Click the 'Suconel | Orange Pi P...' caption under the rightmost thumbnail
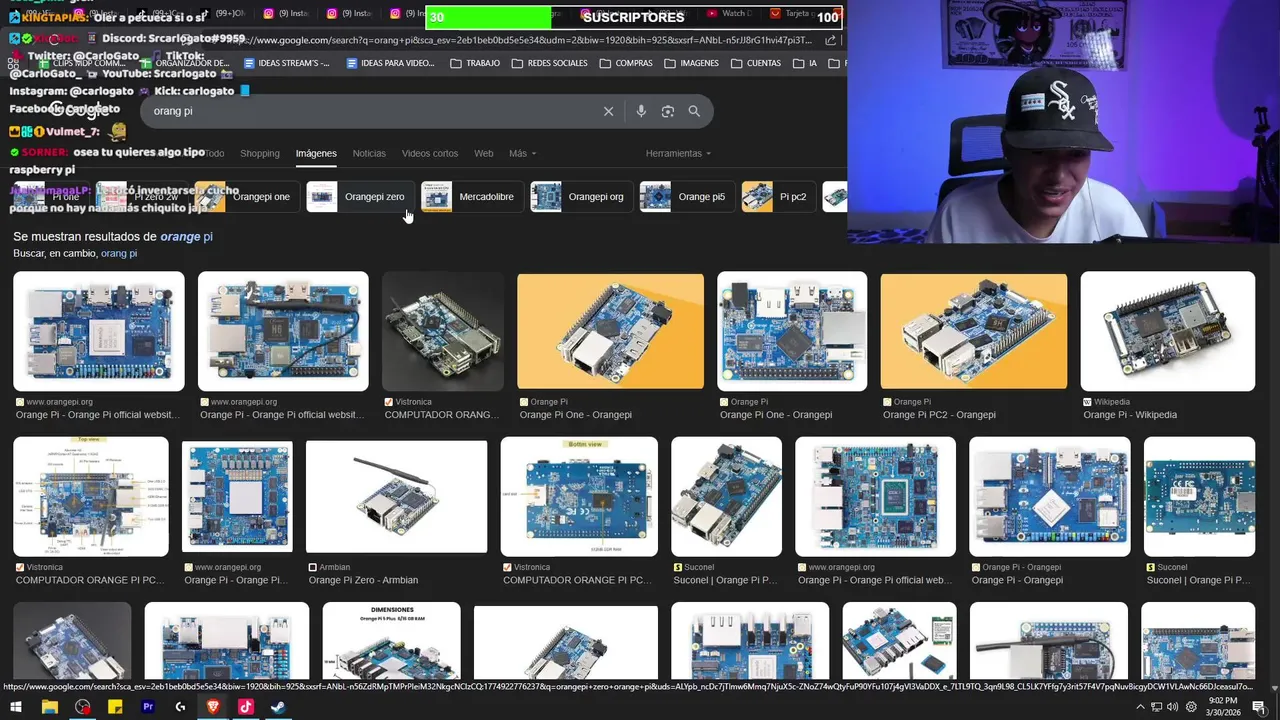The width and height of the screenshot is (1280, 720). coord(1198,580)
